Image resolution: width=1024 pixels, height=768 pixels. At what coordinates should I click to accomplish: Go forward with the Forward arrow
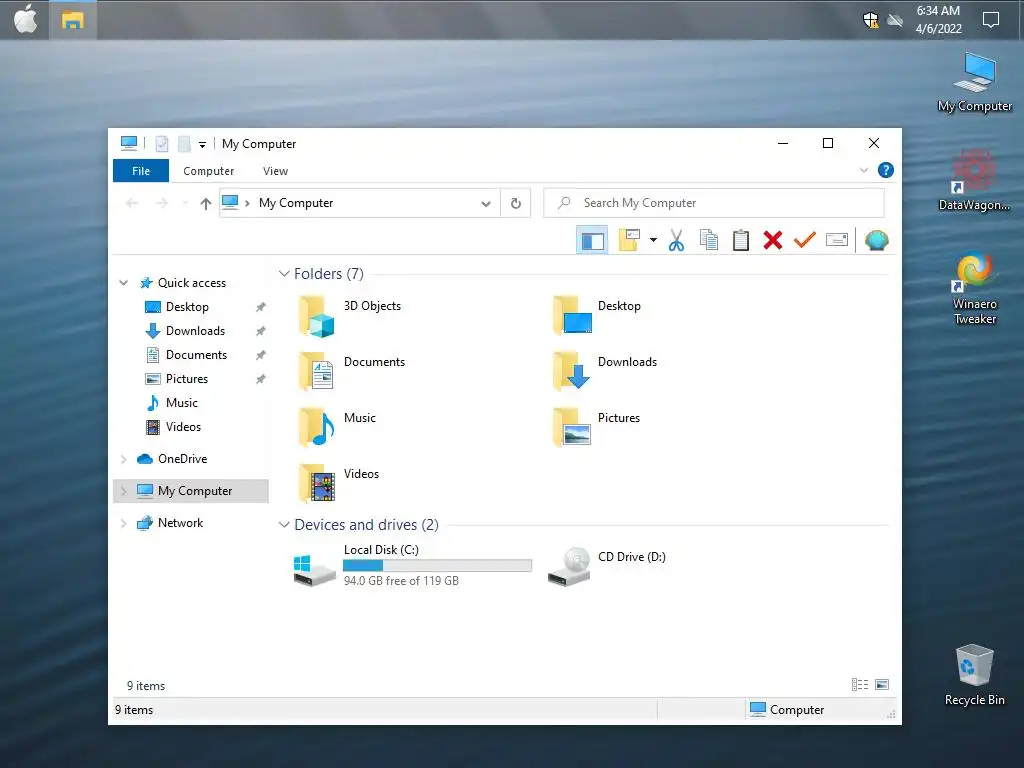coord(162,203)
